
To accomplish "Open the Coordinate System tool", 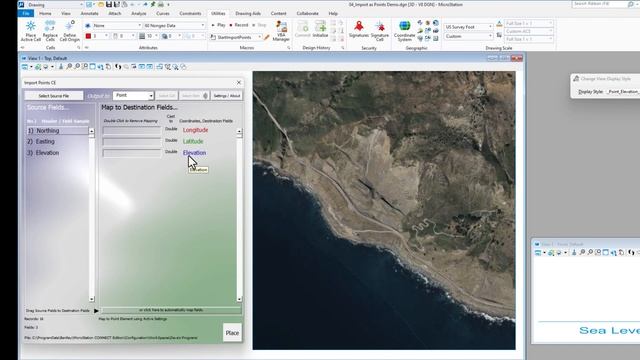I will pos(404,31).
